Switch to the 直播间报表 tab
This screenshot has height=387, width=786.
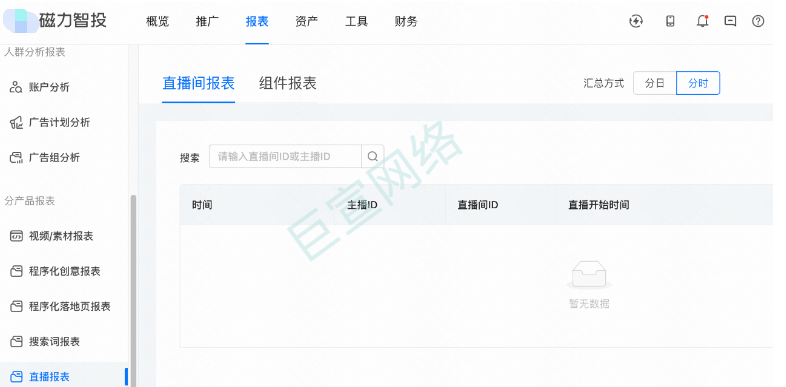[x=199, y=83]
